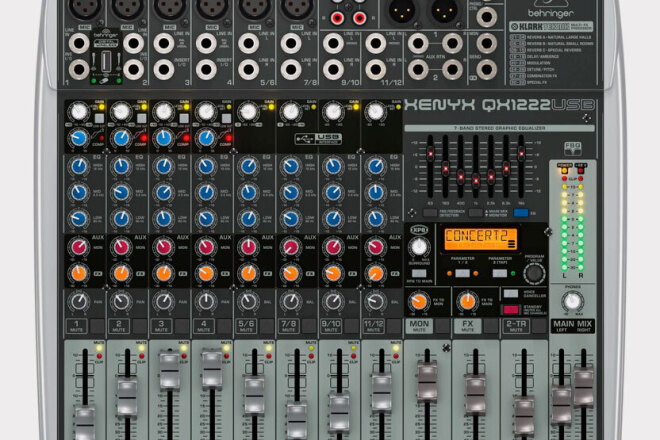Adjust the channel 2 COMP compressor knob
Viewport: 660px width, 440px height.
point(121,138)
